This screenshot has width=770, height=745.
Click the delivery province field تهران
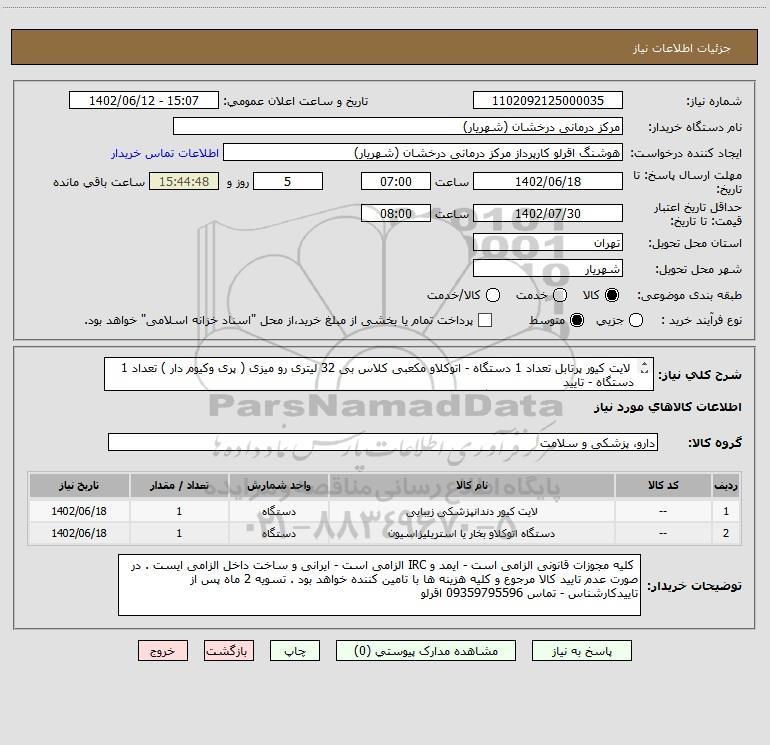(548, 242)
